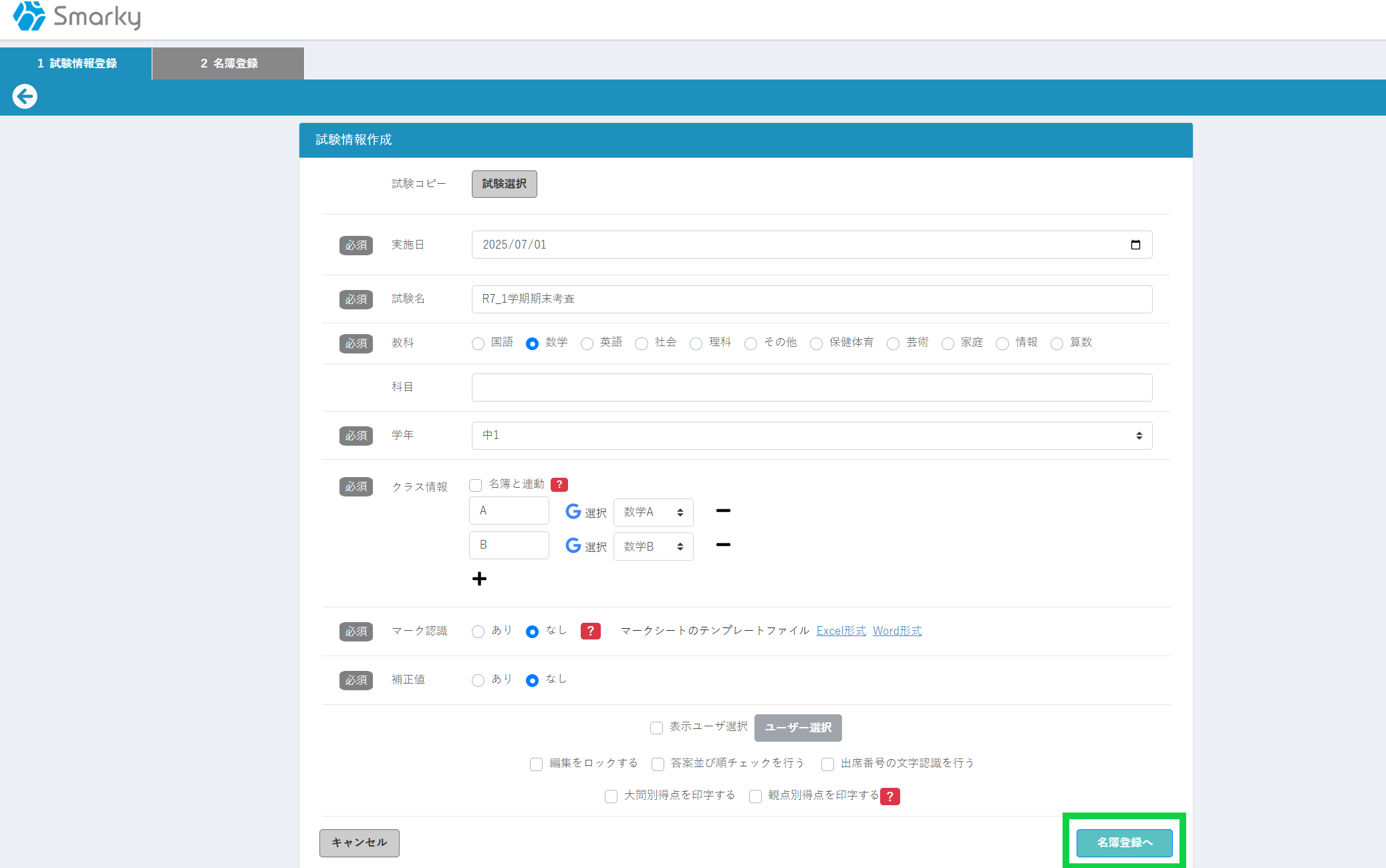
Task: Download the Excel形式 template
Action: (841, 631)
